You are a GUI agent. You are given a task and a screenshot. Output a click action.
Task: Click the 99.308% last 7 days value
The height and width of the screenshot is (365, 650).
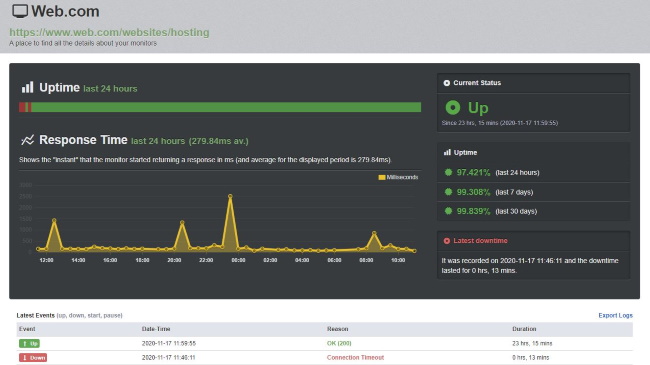(x=473, y=192)
